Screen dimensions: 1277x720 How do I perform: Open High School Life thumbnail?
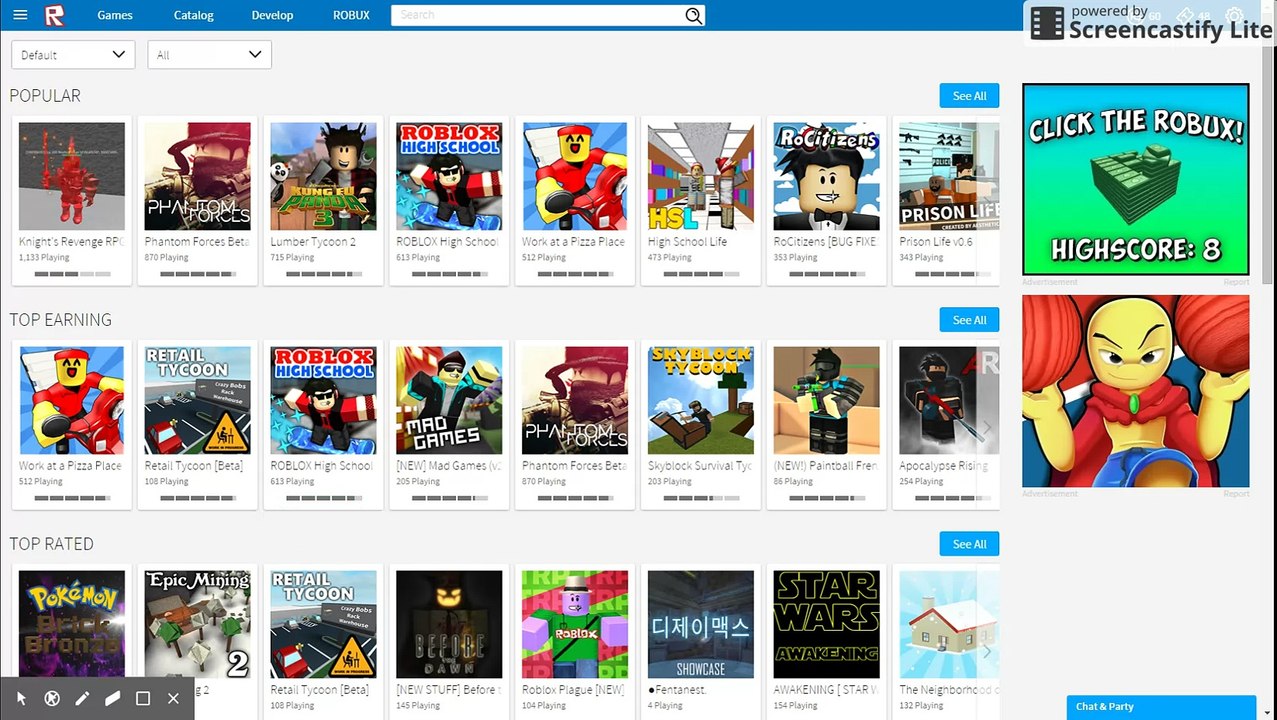(x=701, y=176)
